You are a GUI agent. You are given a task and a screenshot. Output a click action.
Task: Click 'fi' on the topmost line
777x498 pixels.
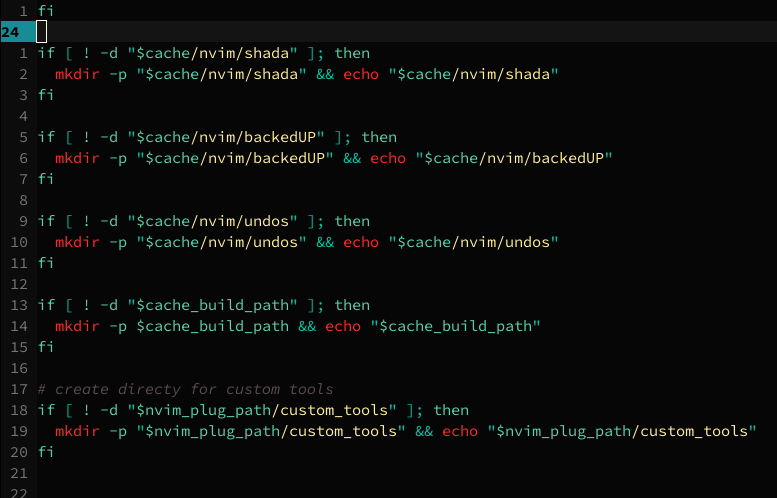point(46,11)
